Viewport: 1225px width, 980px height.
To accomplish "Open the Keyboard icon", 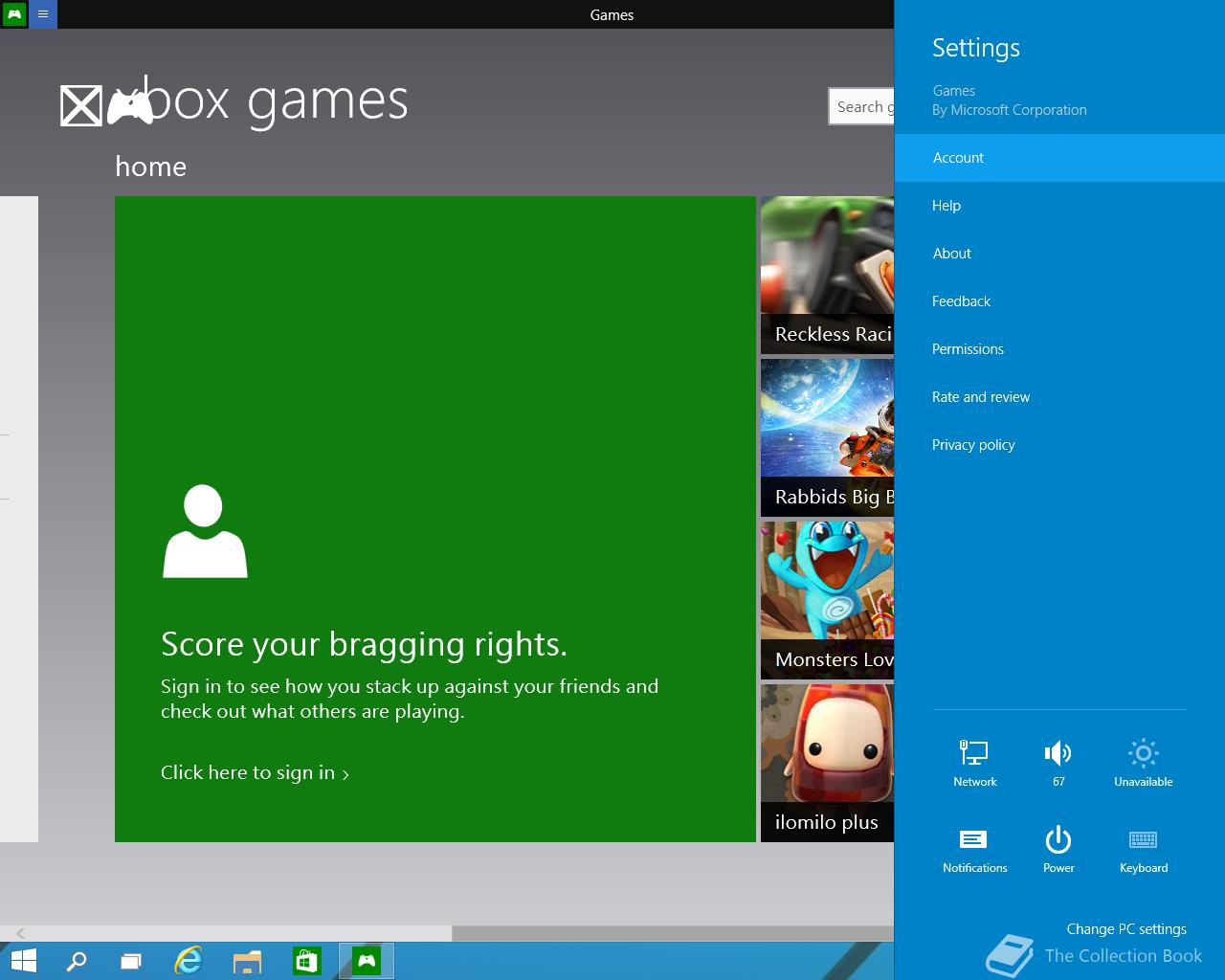I will pos(1143,849).
